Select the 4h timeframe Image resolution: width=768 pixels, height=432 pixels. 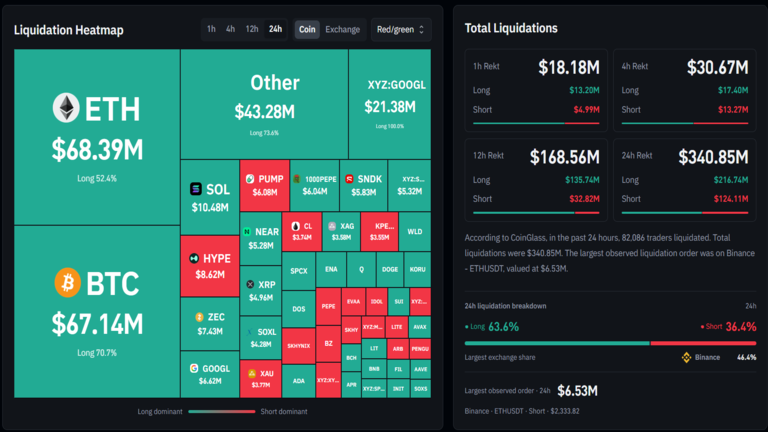230,29
